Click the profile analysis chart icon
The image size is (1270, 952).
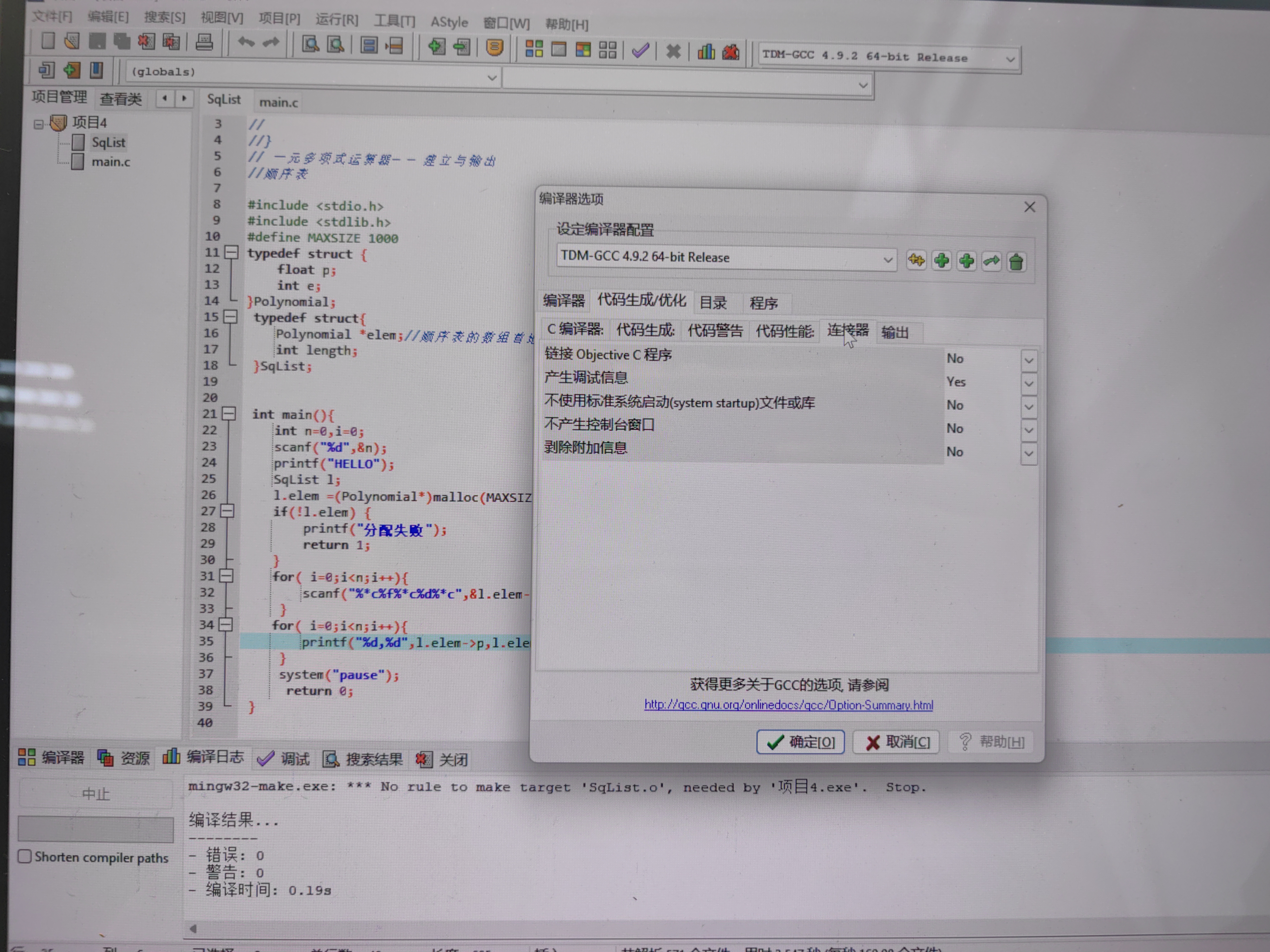click(706, 52)
